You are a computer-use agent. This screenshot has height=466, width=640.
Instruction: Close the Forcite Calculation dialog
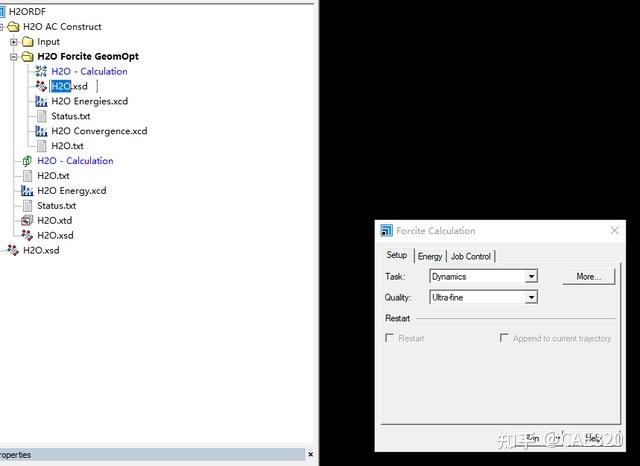(x=615, y=231)
